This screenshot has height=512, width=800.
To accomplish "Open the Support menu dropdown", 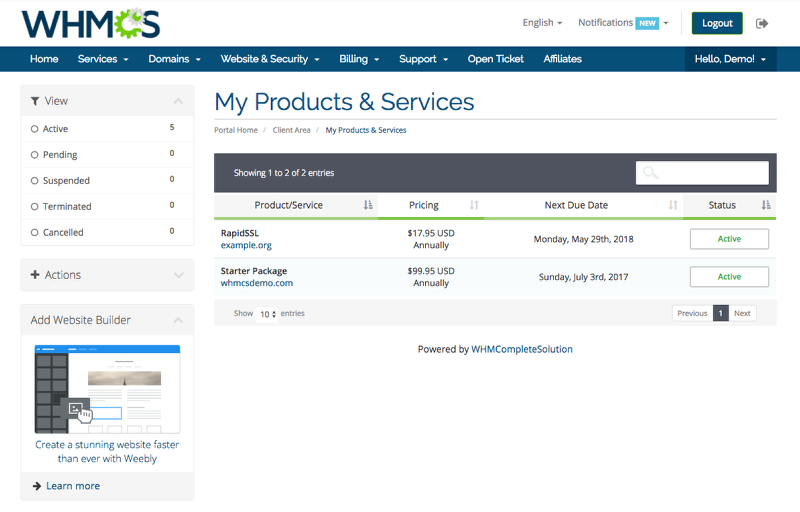I will (x=423, y=59).
